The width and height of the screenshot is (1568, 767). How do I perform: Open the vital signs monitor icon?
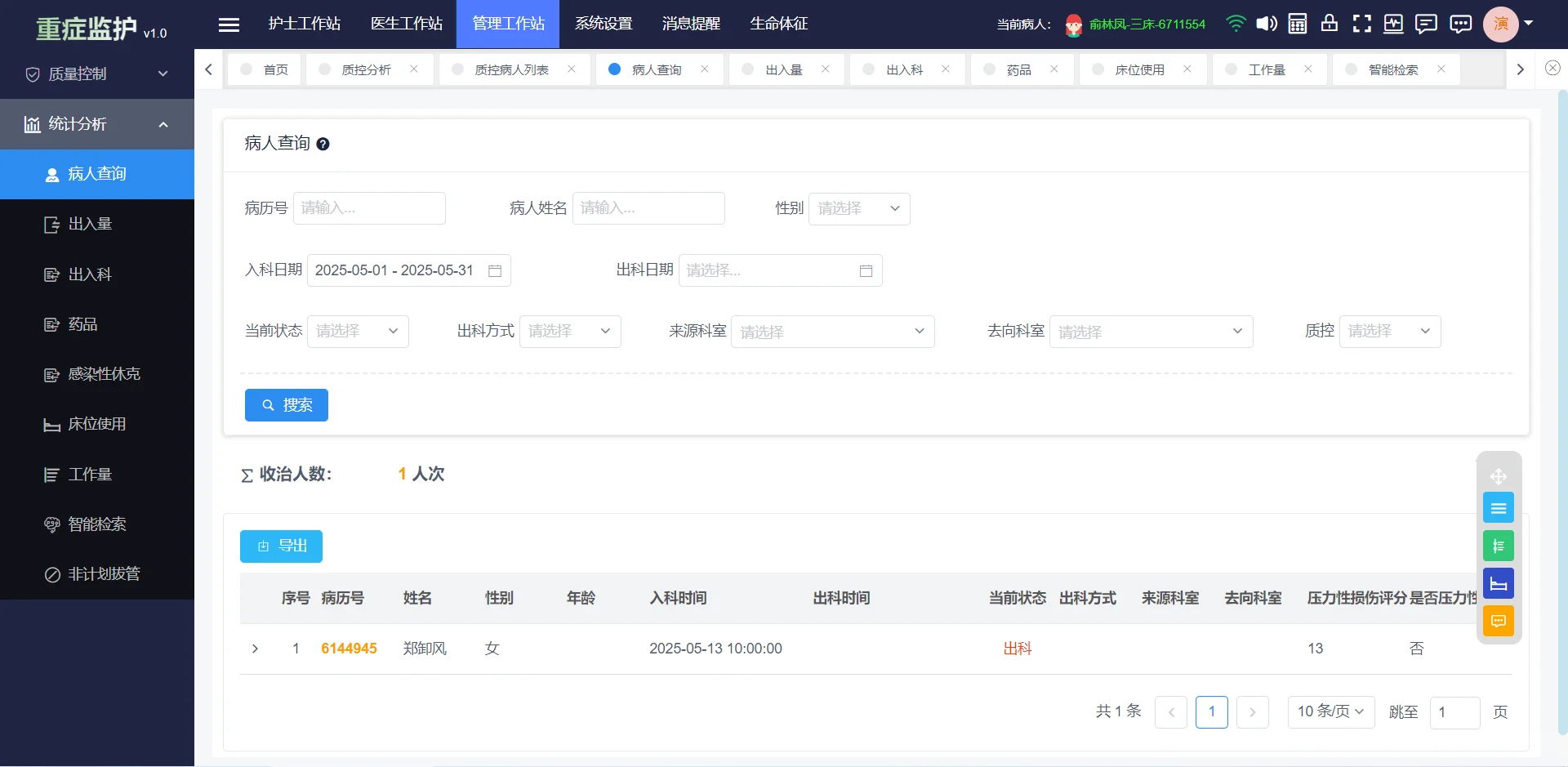tap(1393, 24)
